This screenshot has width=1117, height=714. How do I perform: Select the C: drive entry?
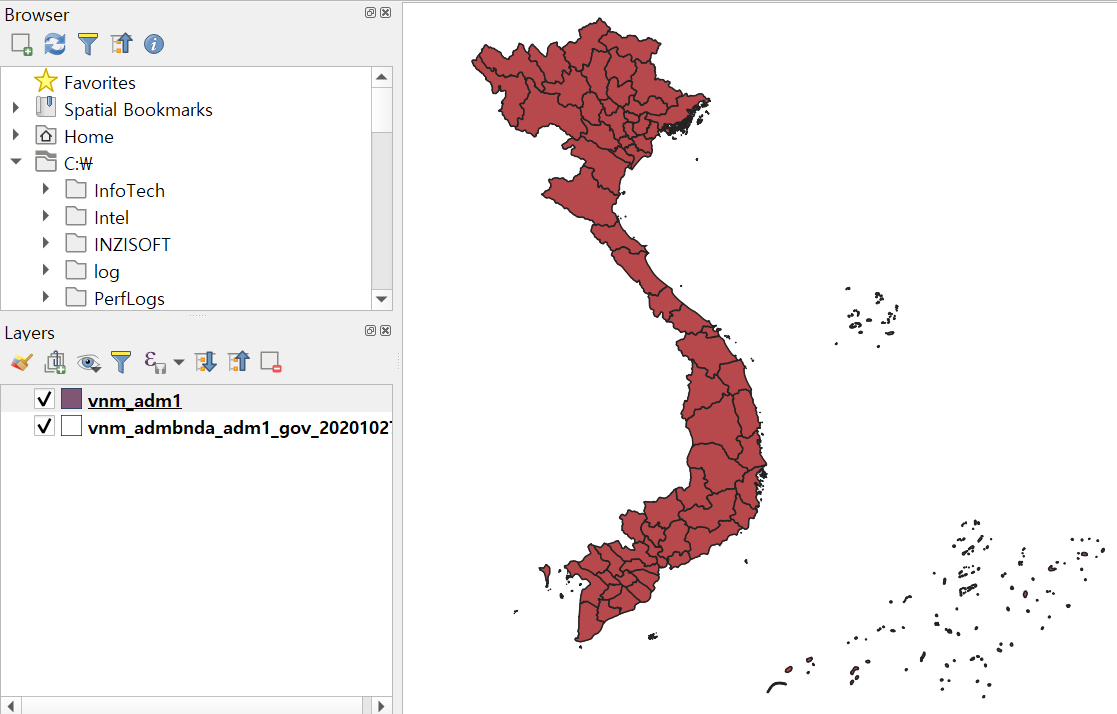(78, 164)
